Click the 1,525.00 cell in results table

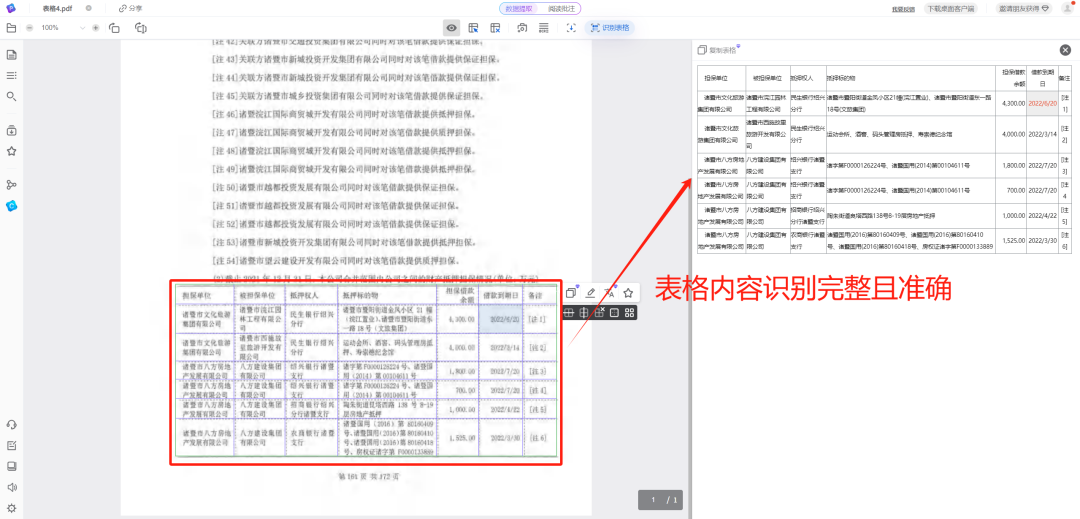1013,240
